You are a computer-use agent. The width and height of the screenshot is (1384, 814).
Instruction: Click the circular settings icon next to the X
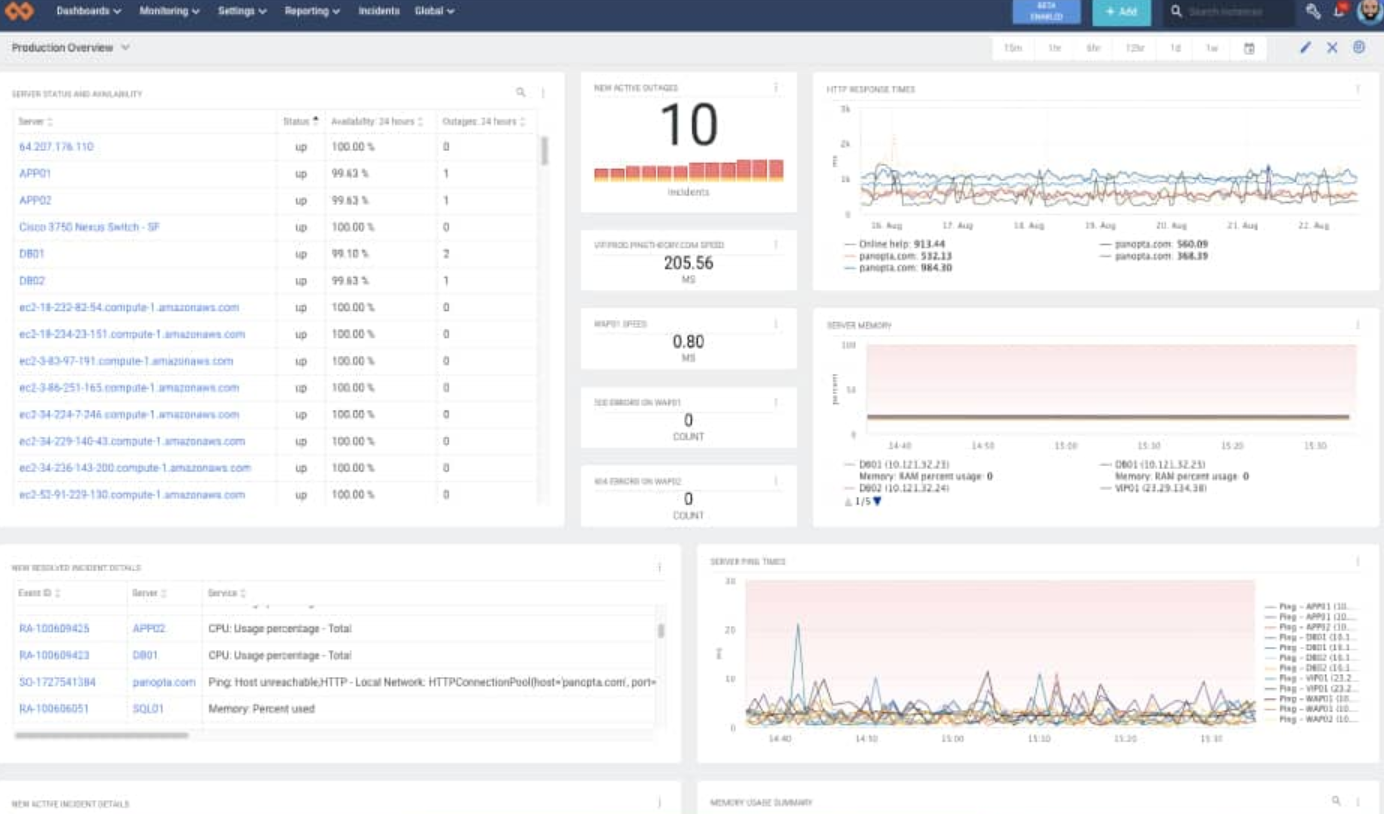pos(1359,47)
